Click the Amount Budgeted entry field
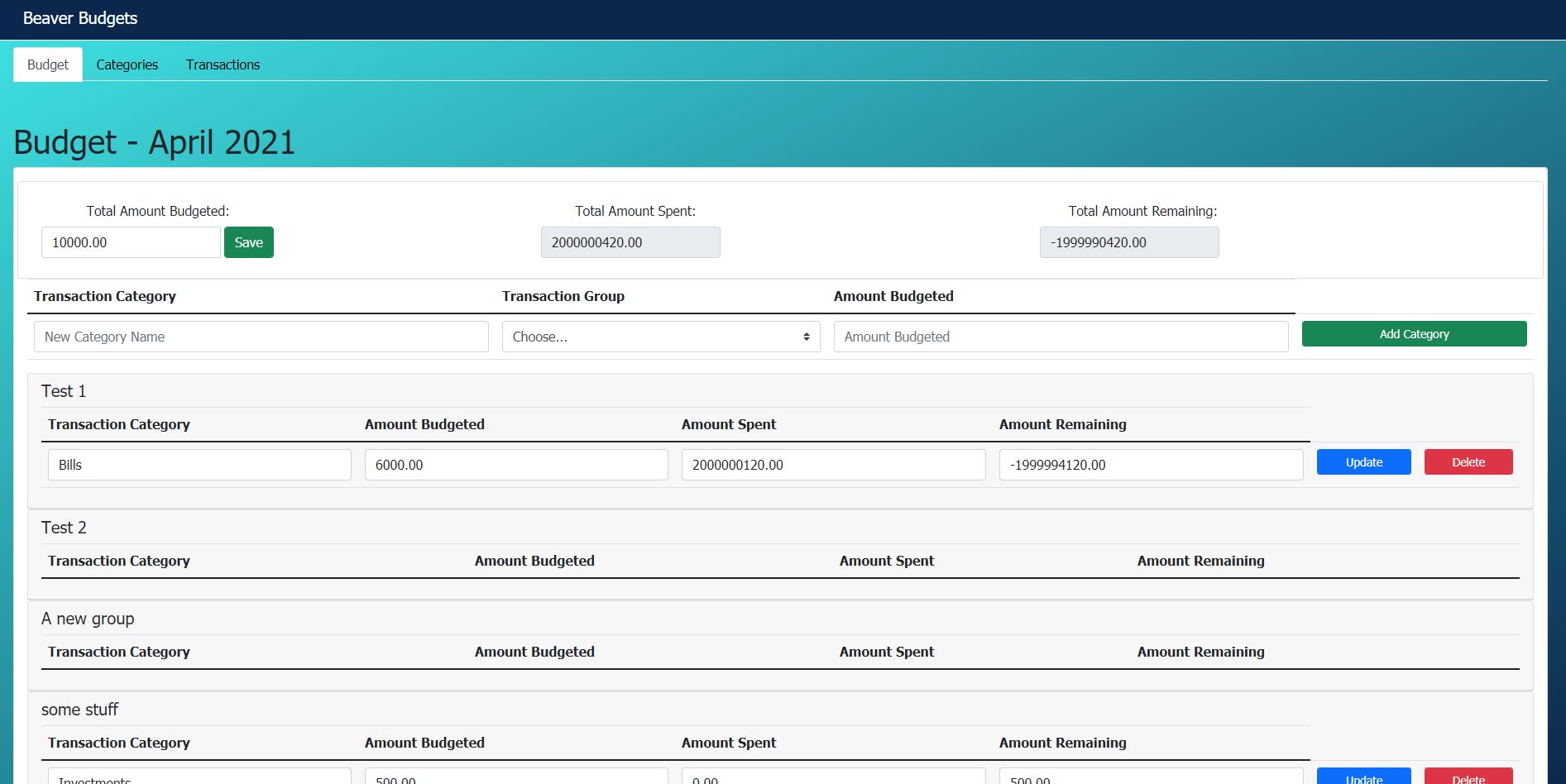The width and height of the screenshot is (1566, 784). tap(1061, 337)
